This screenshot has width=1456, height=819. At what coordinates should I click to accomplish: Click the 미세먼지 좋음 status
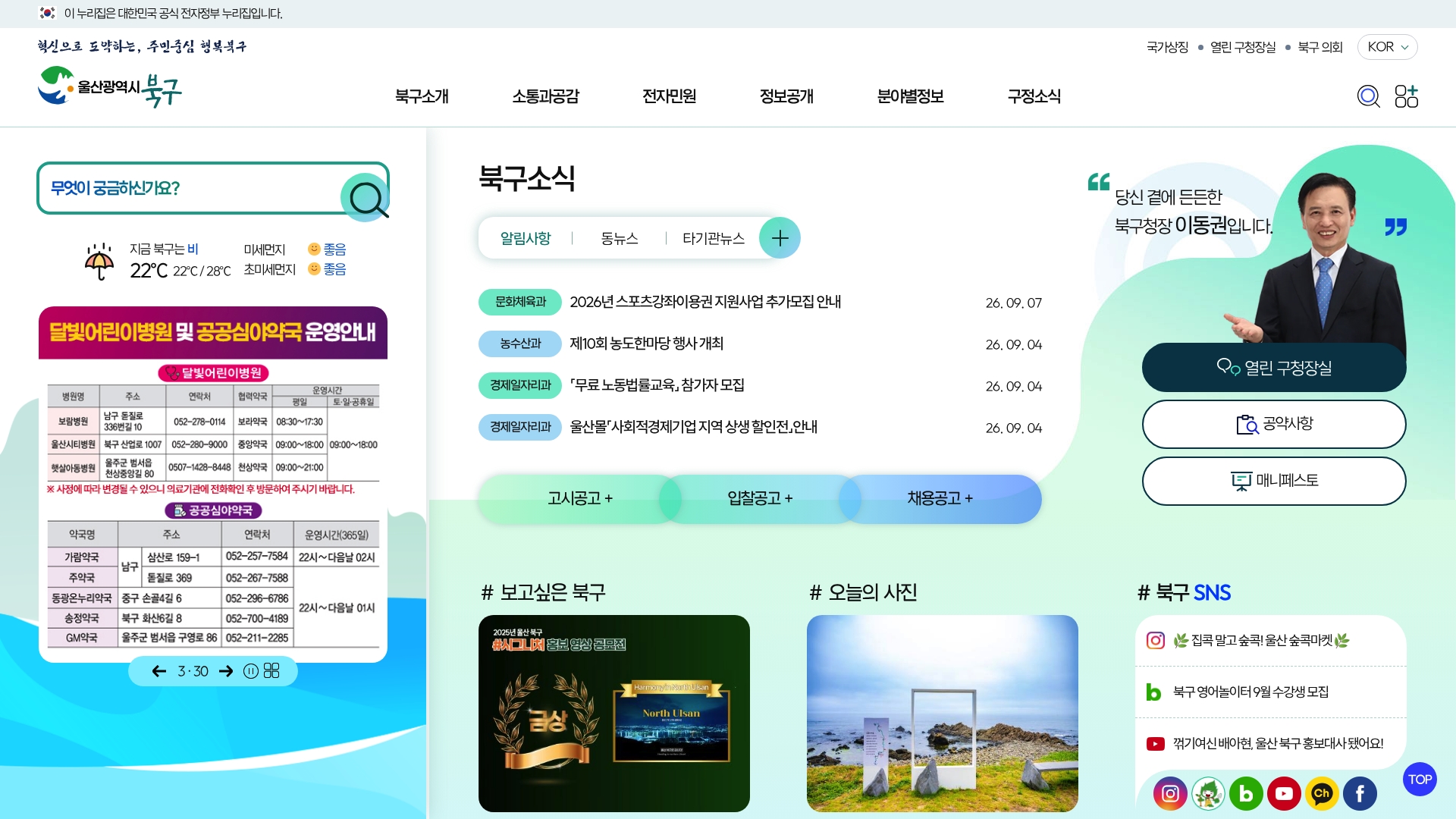pyautogui.click(x=327, y=249)
